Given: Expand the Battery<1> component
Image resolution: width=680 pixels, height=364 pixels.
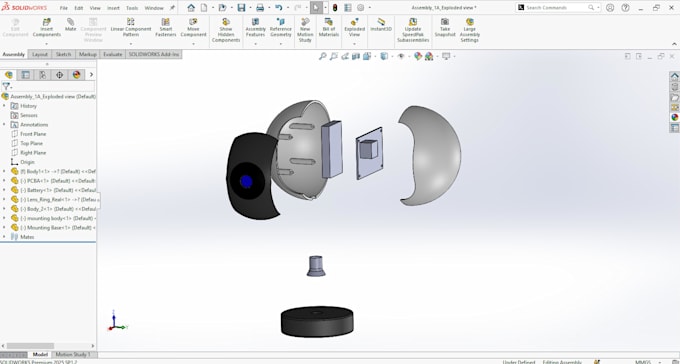Looking at the screenshot, I should click(4, 190).
